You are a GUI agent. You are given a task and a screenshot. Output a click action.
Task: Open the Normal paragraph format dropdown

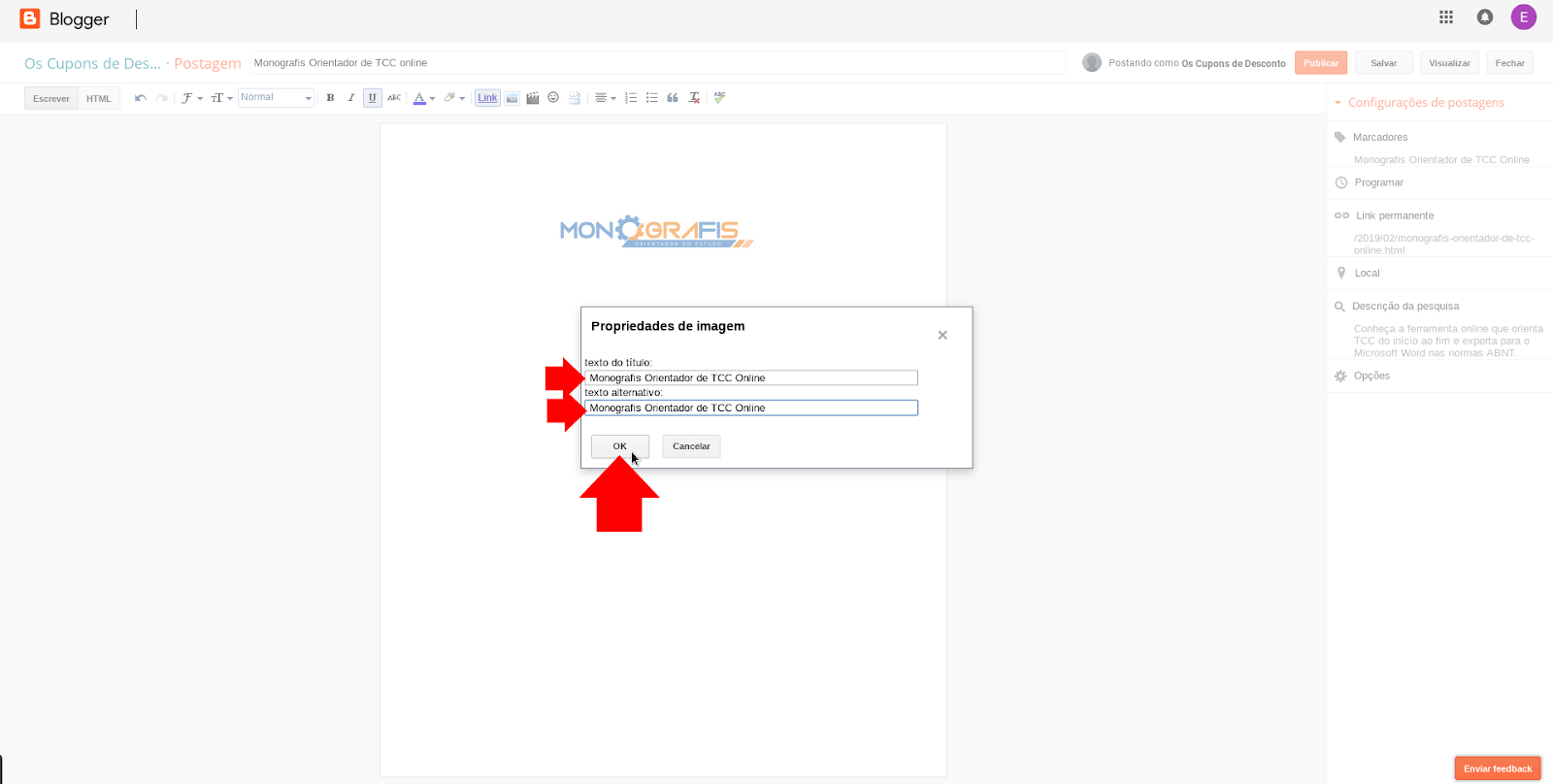276,98
